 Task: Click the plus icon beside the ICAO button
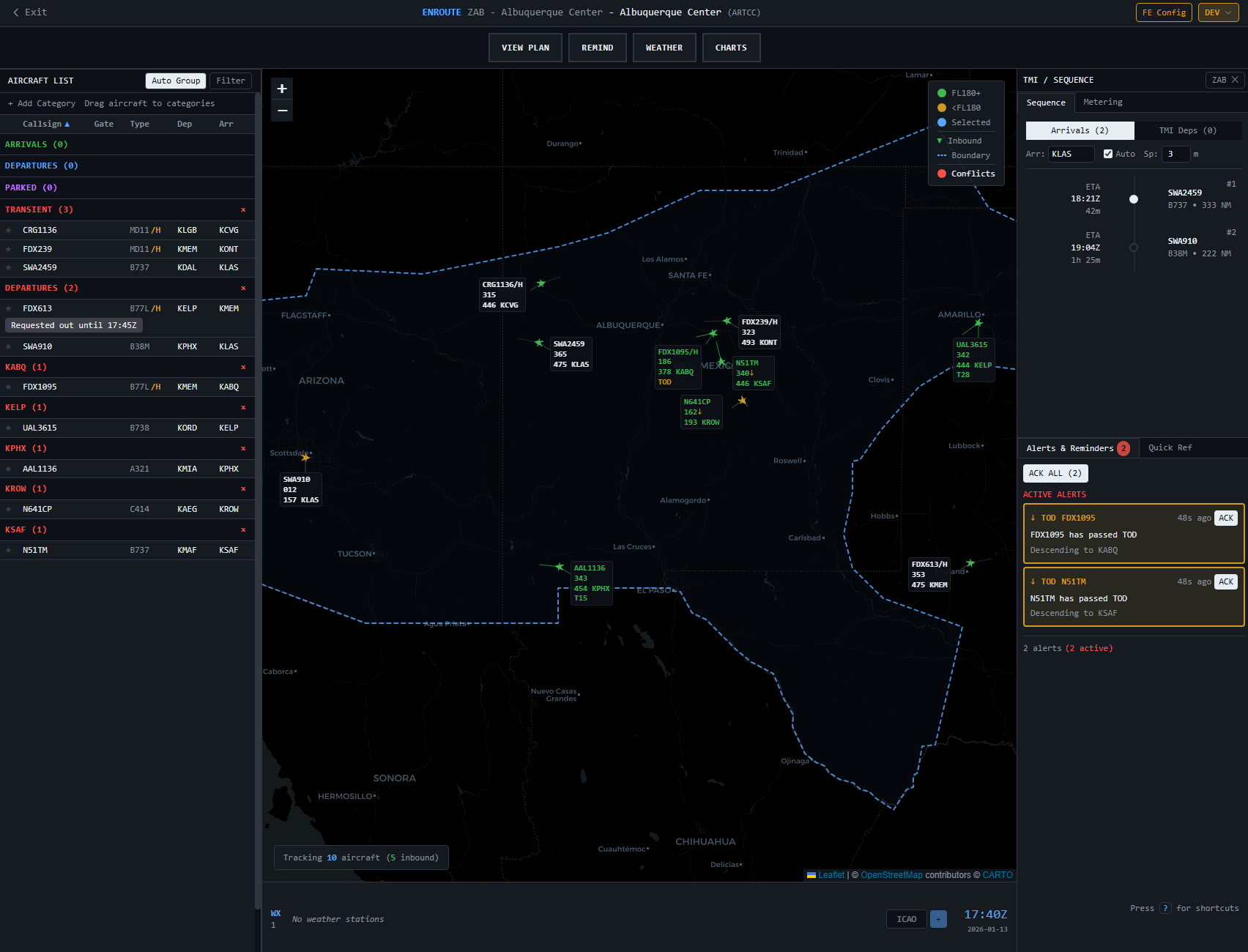coord(938,918)
